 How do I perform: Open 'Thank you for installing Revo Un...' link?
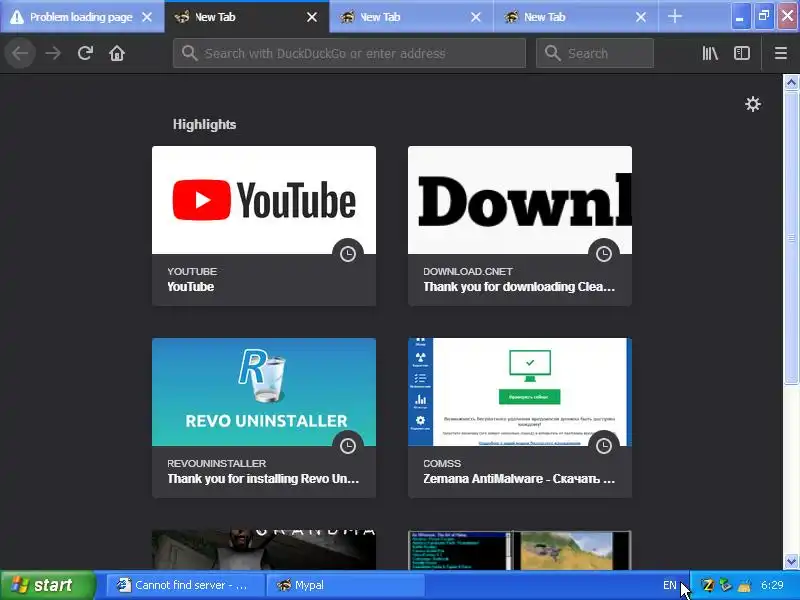click(x=263, y=479)
